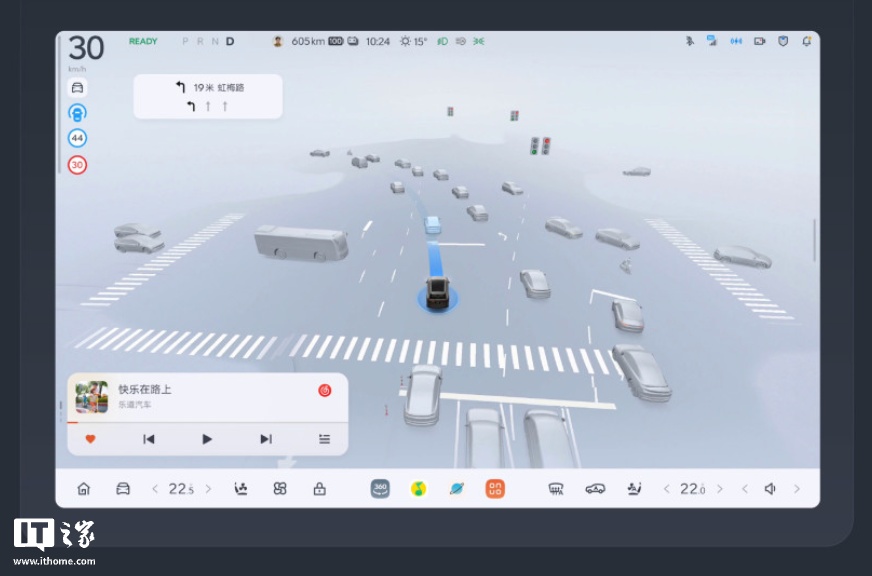872x576 pixels.
Task: Tap the navigation turn card to 虹梅路
Action: [208, 96]
